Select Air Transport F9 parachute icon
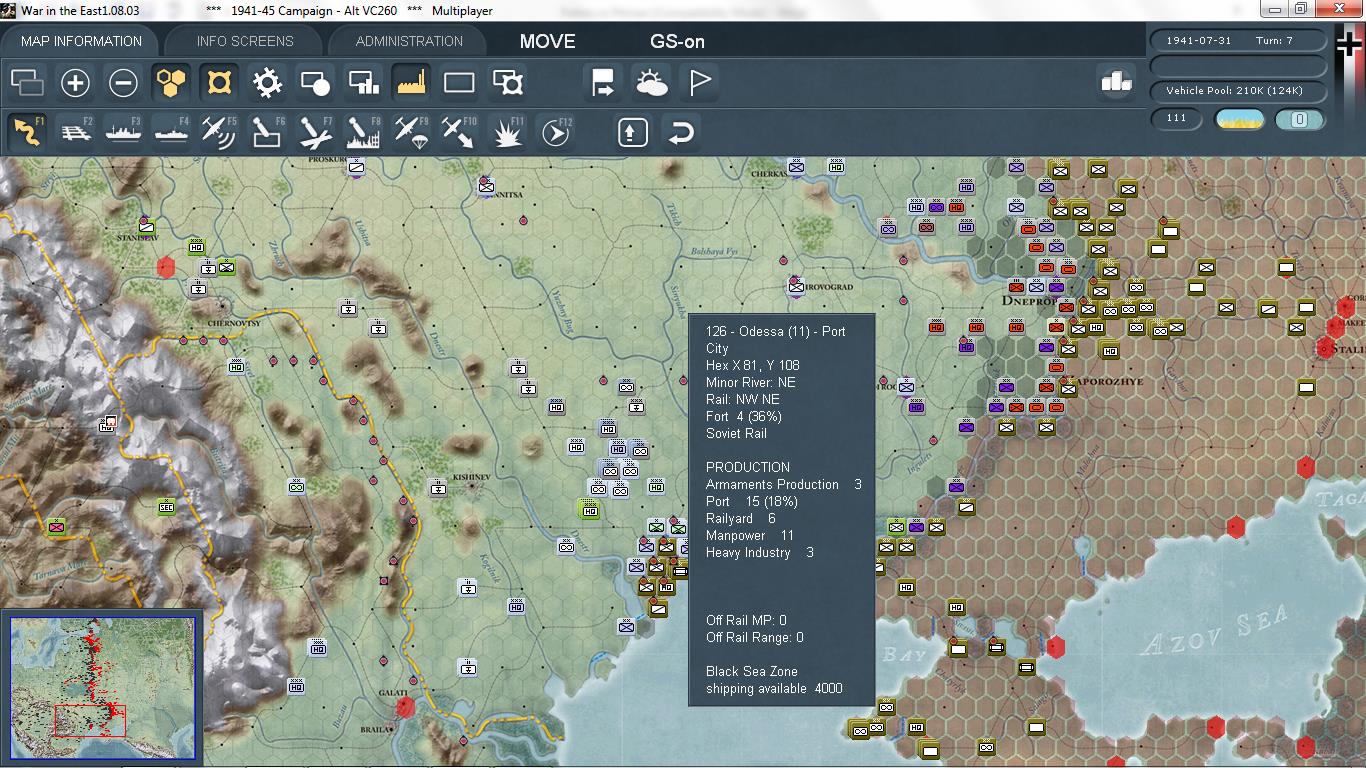This screenshot has height=768, width=1366. (411, 132)
